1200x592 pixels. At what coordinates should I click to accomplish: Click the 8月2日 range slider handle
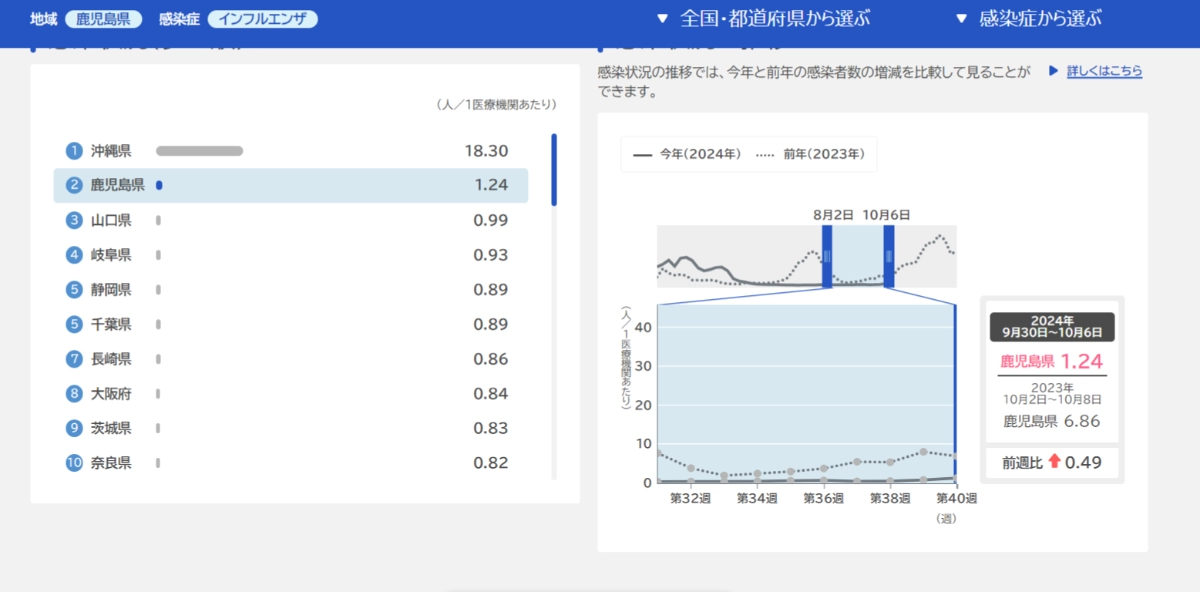click(827, 256)
